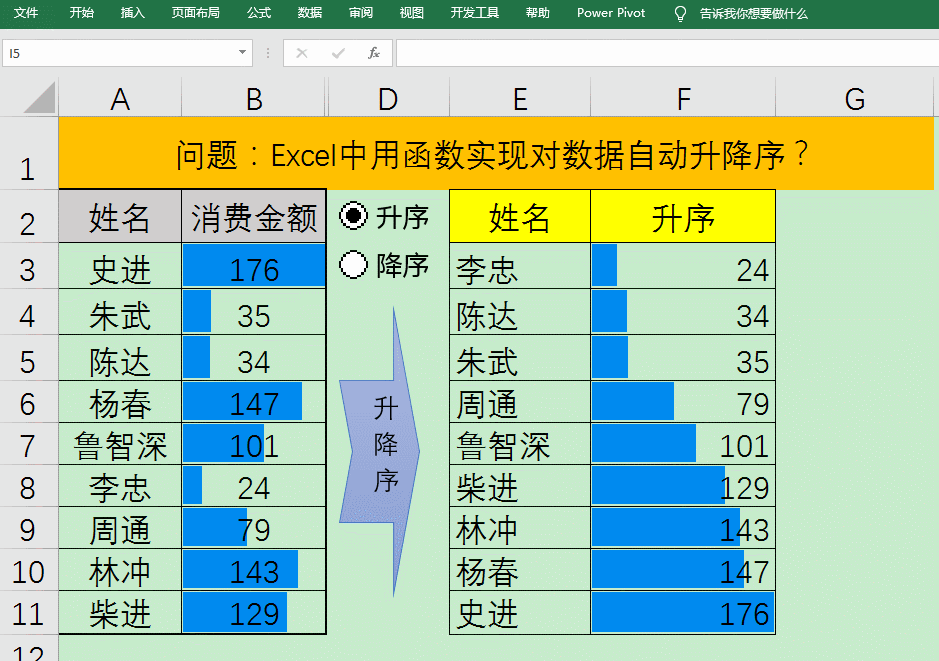Image resolution: width=939 pixels, height=661 pixels.
Task: Select row 11 header
Action: tap(28, 613)
